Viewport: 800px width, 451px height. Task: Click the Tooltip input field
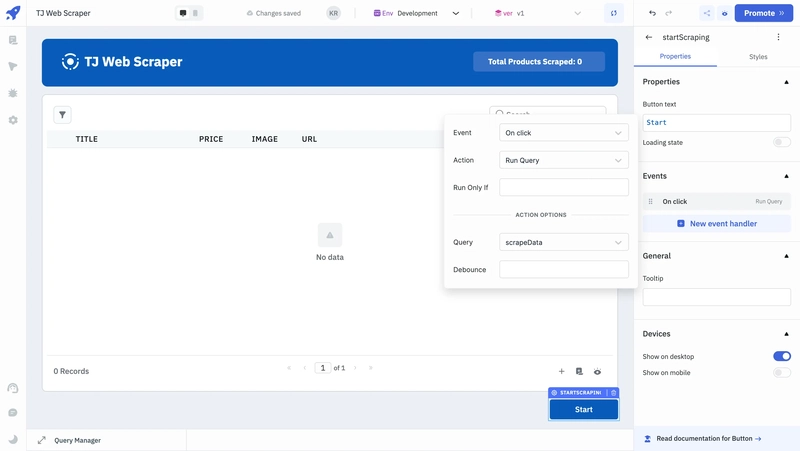coord(716,297)
